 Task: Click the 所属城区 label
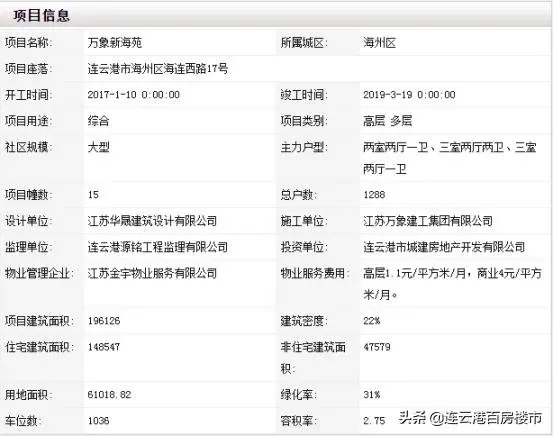pyautogui.click(x=304, y=43)
